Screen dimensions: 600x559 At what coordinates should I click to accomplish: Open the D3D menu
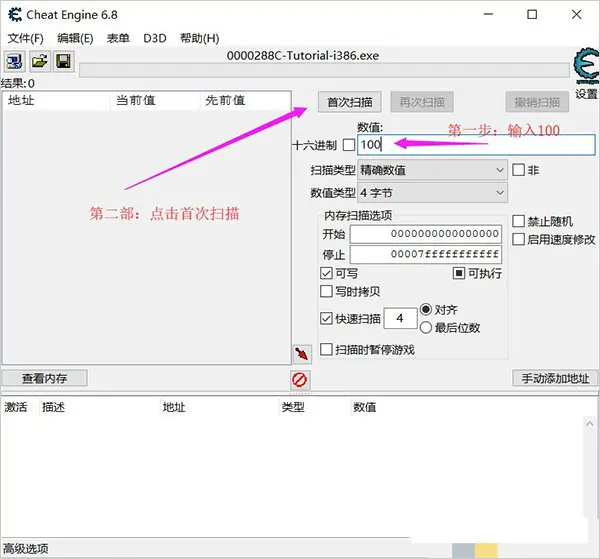click(x=155, y=38)
